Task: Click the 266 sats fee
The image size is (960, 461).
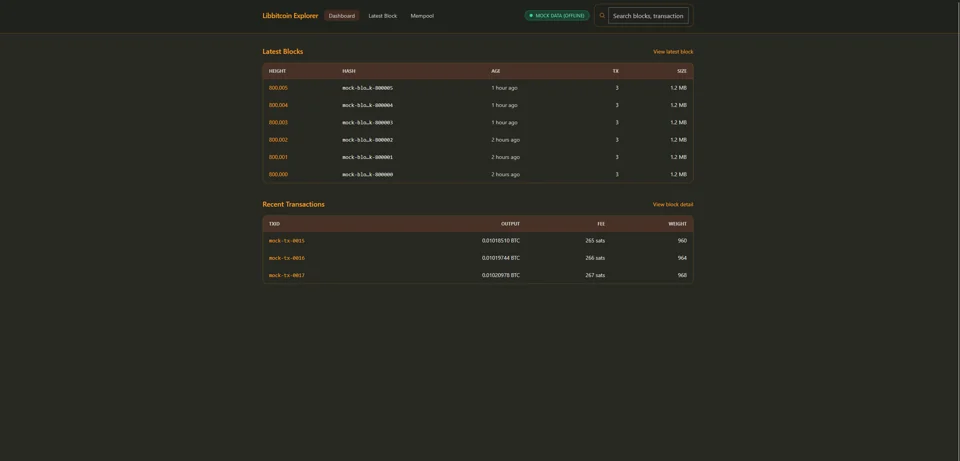Action: [595, 258]
